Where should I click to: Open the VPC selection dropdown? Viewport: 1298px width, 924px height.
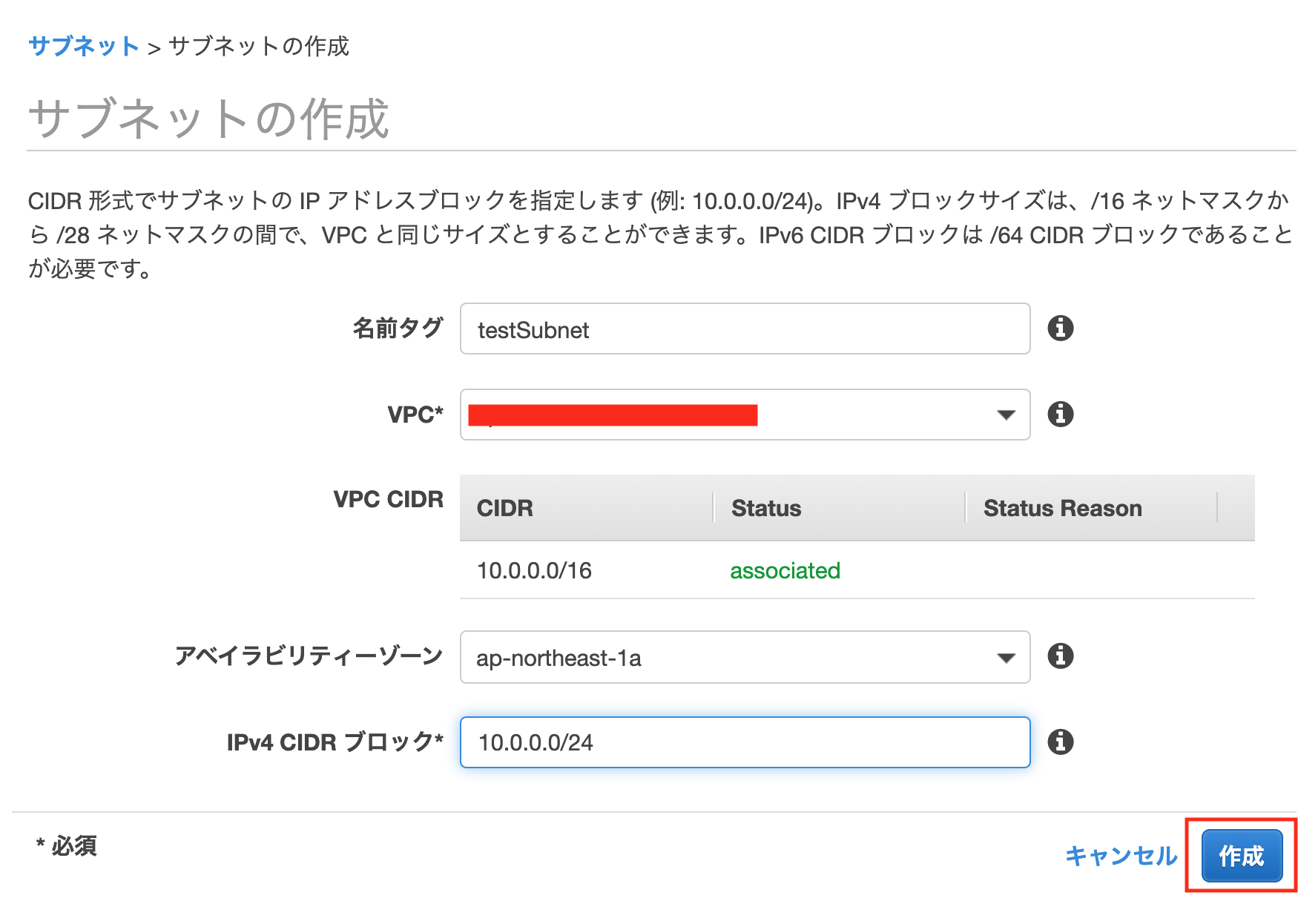click(x=745, y=415)
